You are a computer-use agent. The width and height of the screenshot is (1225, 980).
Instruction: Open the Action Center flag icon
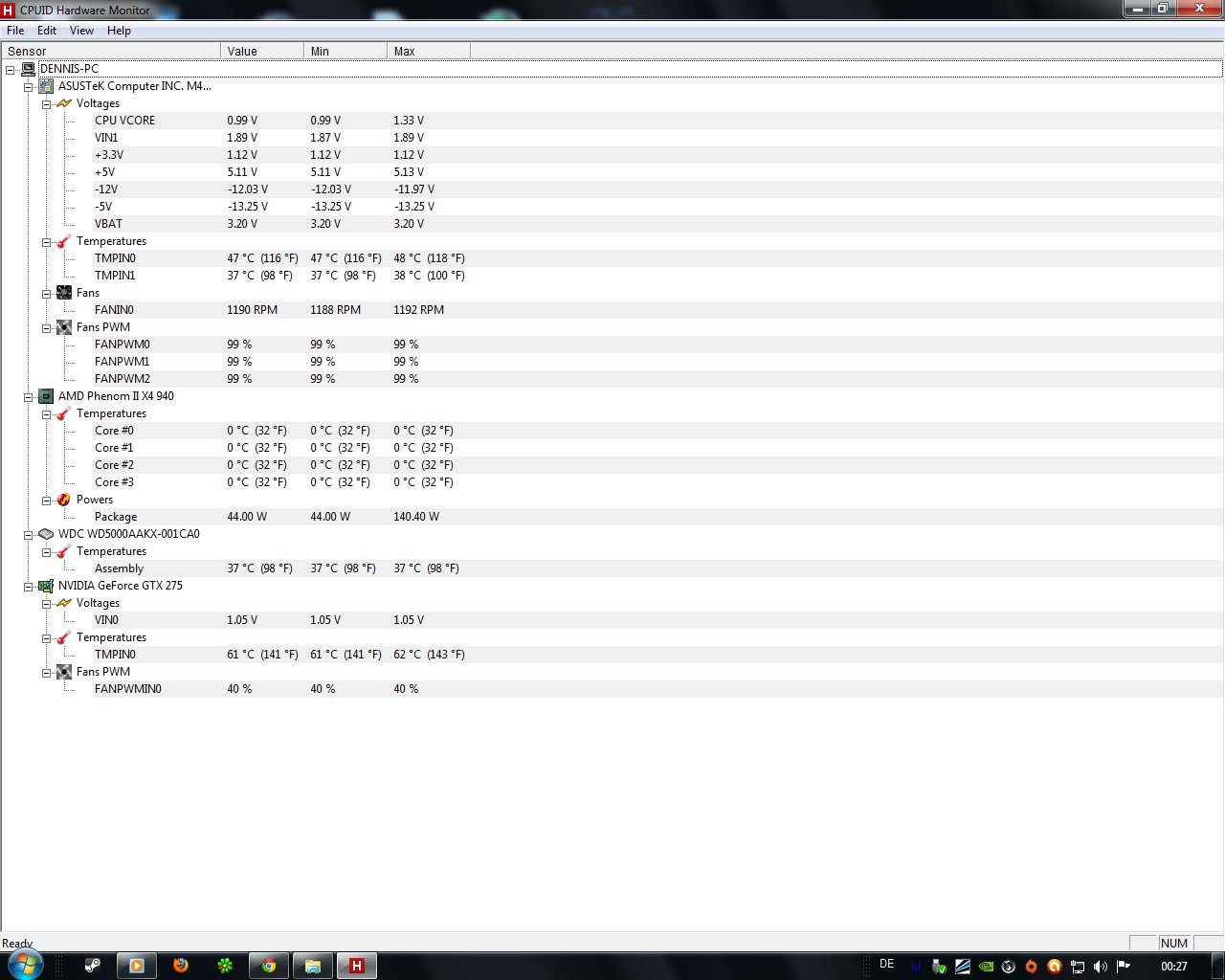coord(1124,967)
